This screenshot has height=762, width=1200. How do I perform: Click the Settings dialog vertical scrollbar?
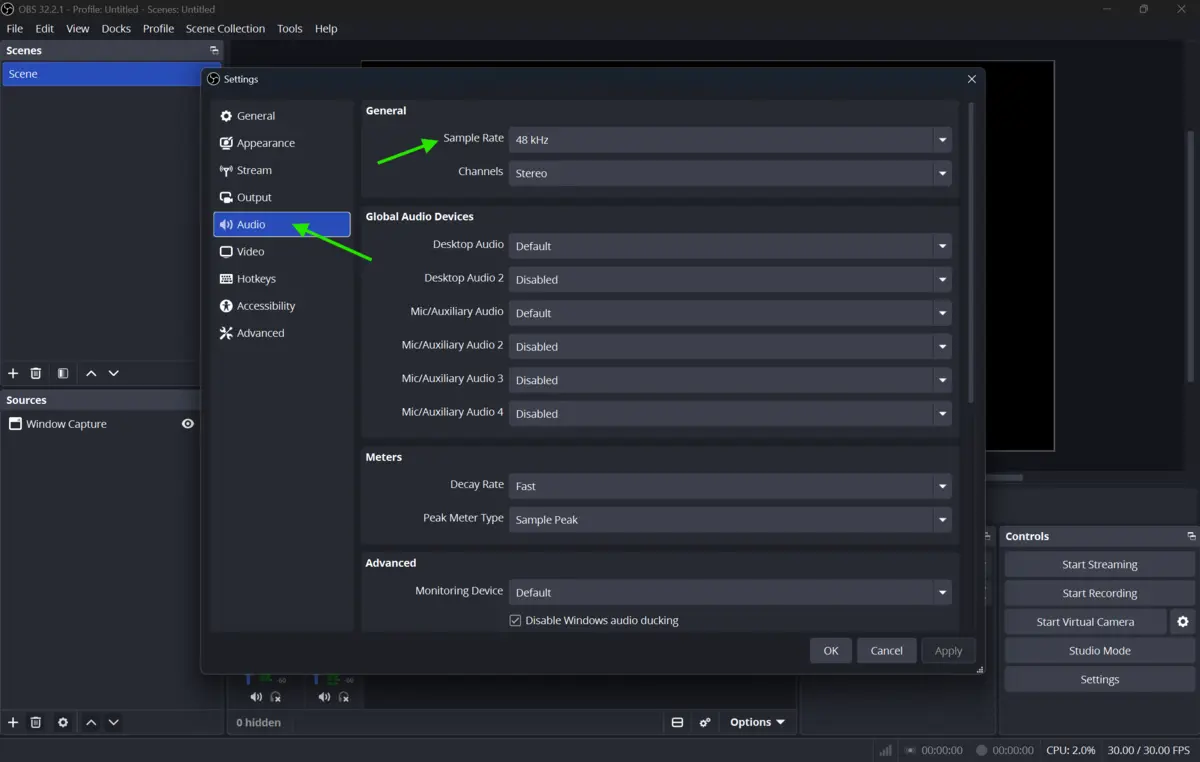click(x=970, y=252)
